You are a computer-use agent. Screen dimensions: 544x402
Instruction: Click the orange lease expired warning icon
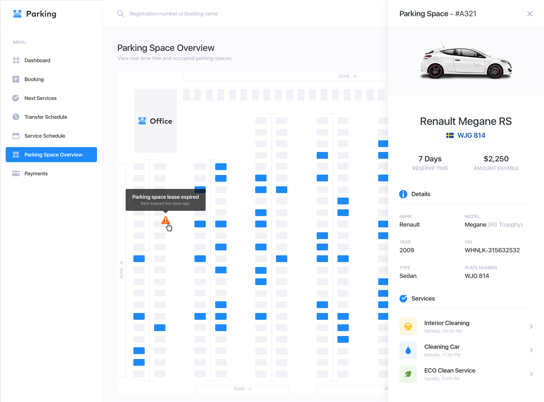(x=165, y=220)
